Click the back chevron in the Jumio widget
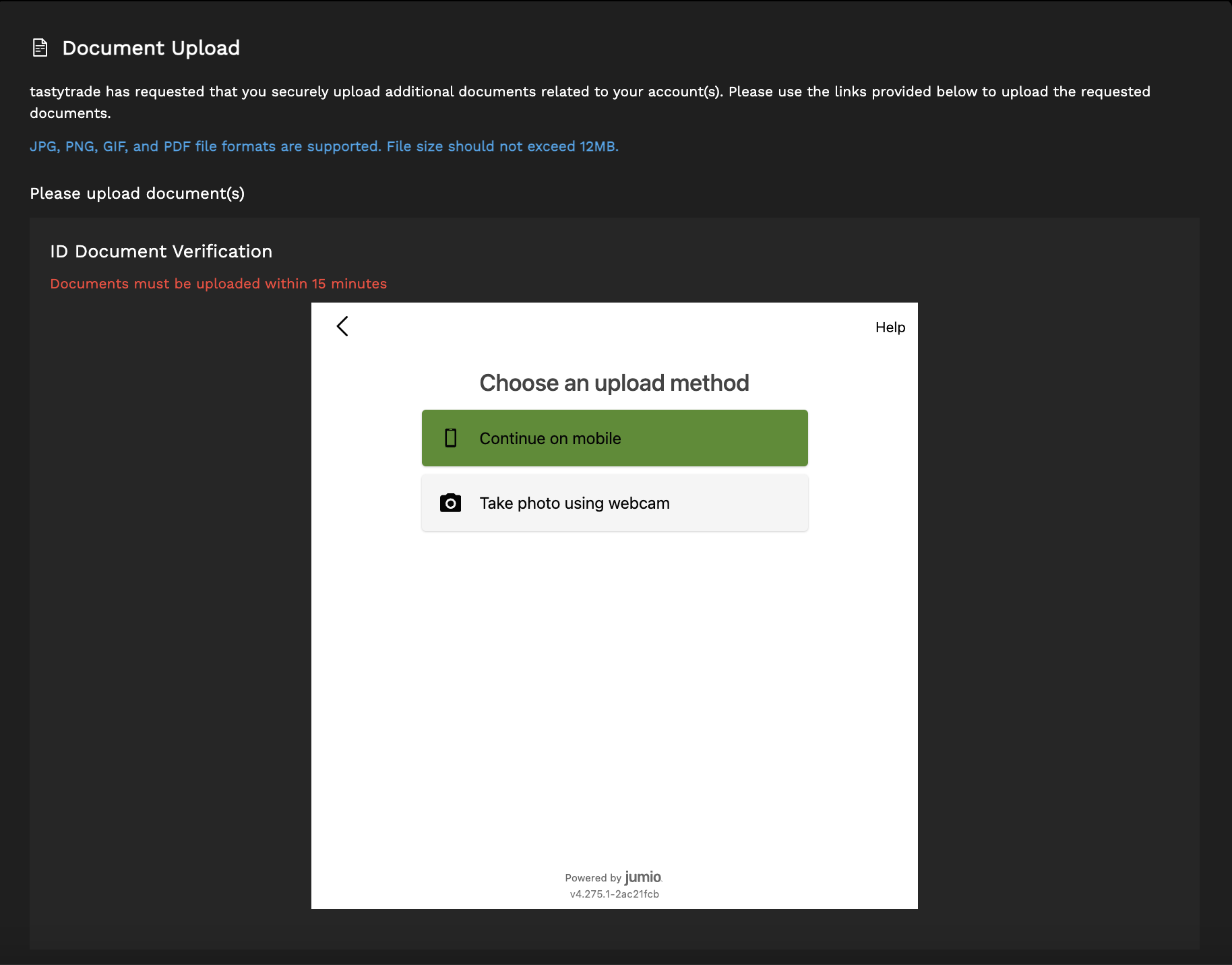 point(342,326)
